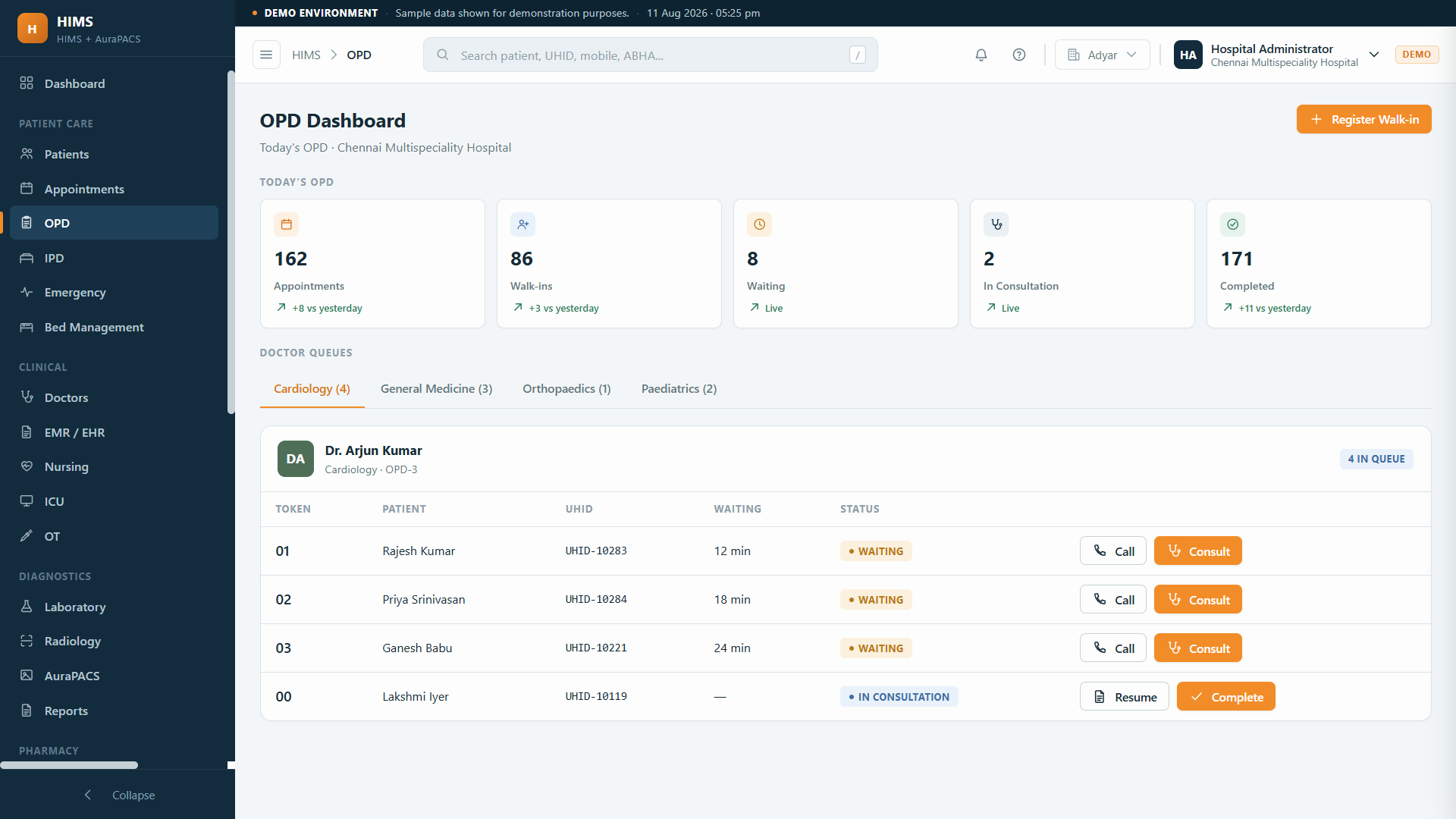
Task: Click the search magnifier icon
Action: [443, 55]
